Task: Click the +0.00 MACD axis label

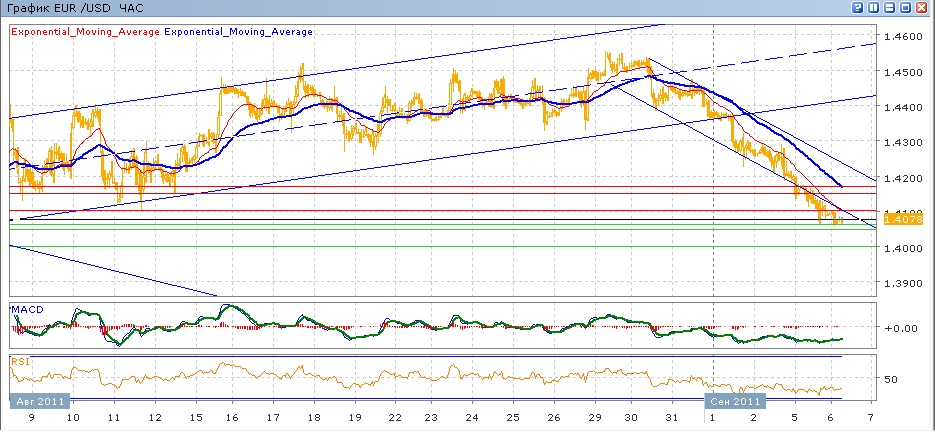Action: click(x=905, y=327)
